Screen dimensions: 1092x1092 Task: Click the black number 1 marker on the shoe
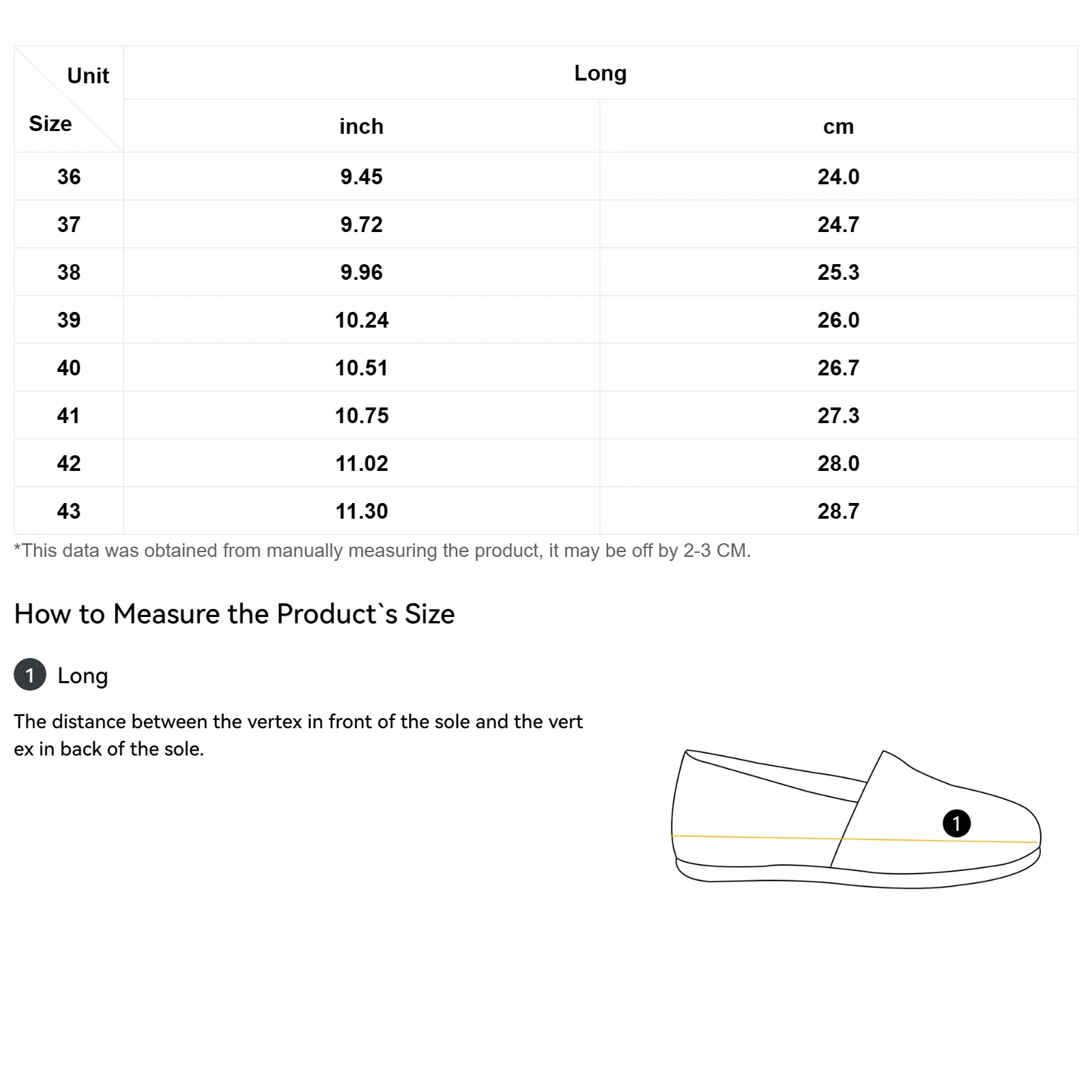click(956, 823)
